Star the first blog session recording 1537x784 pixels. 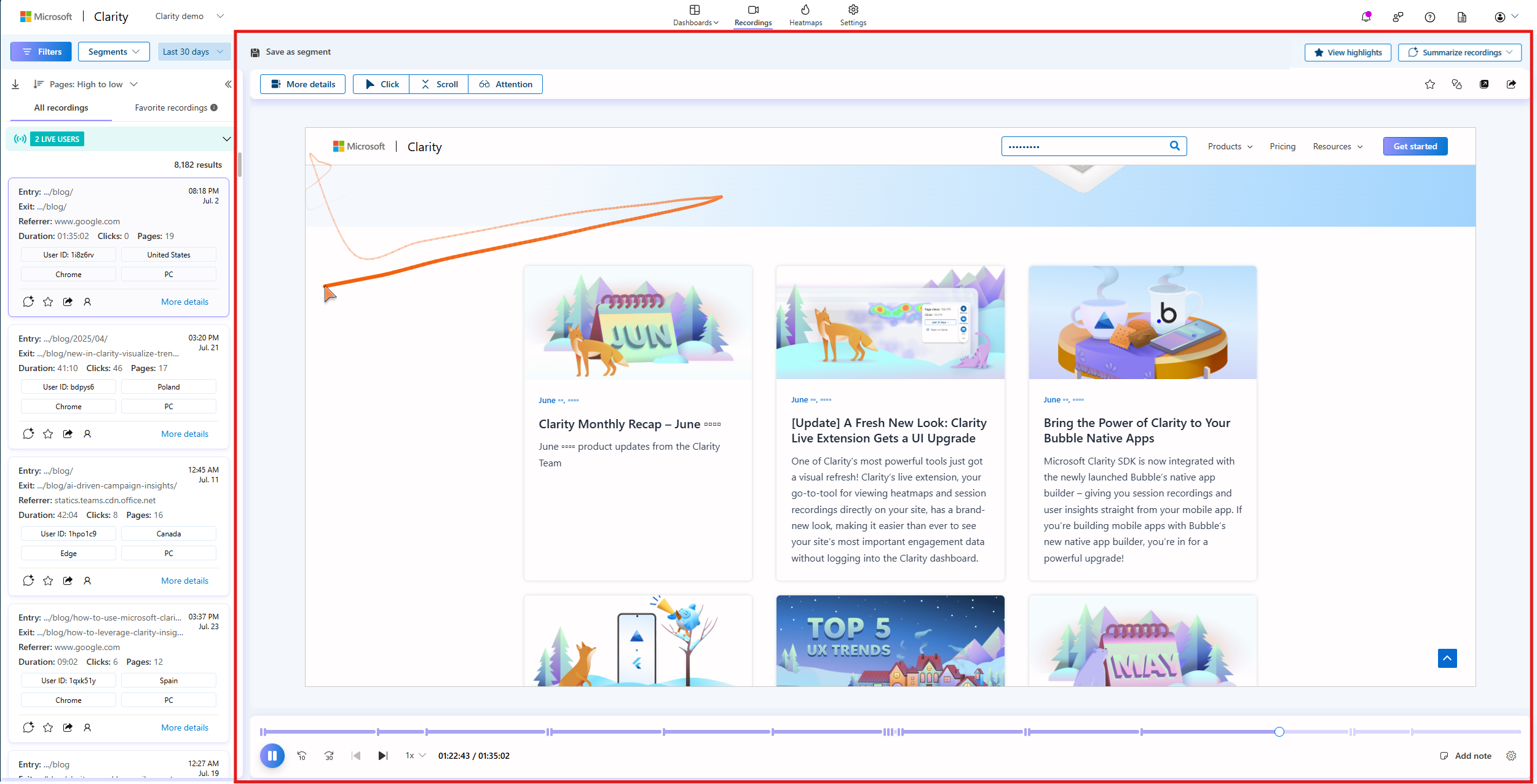[48, 302]
